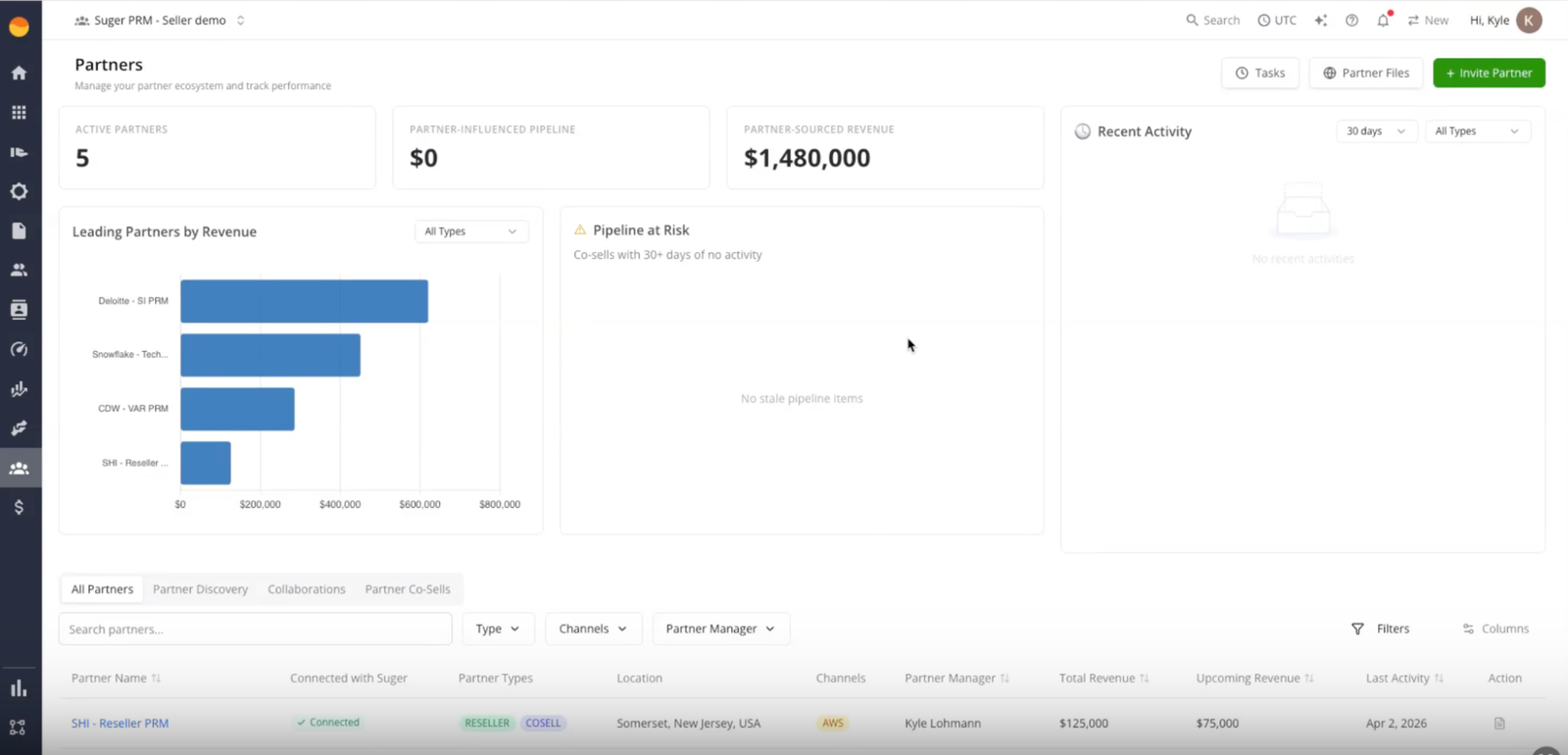Open the help question mark icon

pyautogui.click(x=1351, y=20)
